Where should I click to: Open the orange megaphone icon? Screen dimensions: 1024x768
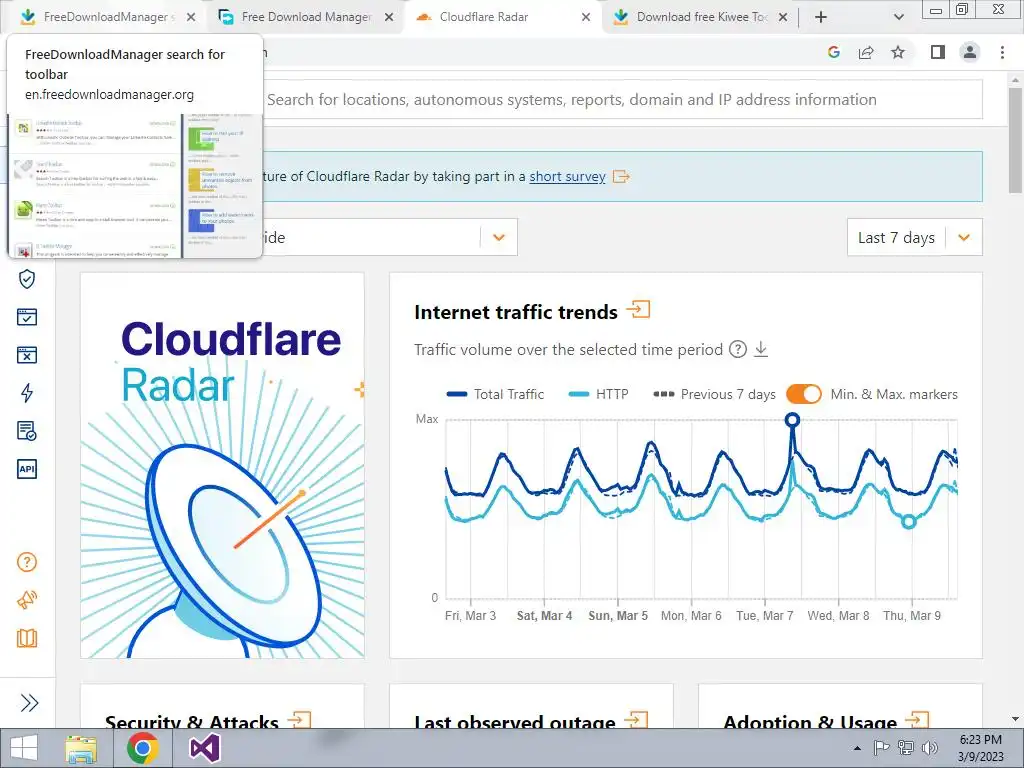[27, 600]
